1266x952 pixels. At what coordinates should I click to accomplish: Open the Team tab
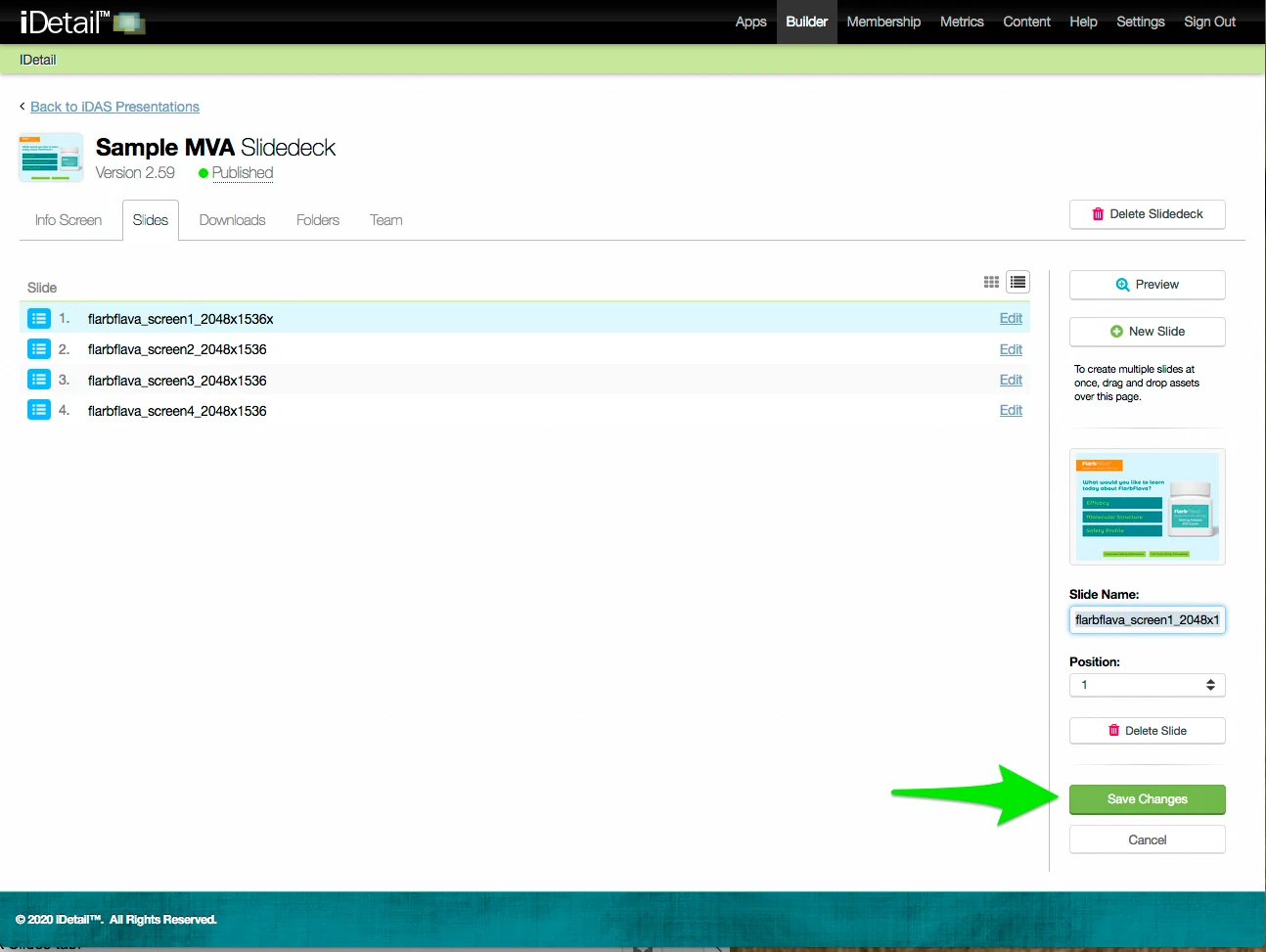(x=386, y=220)
